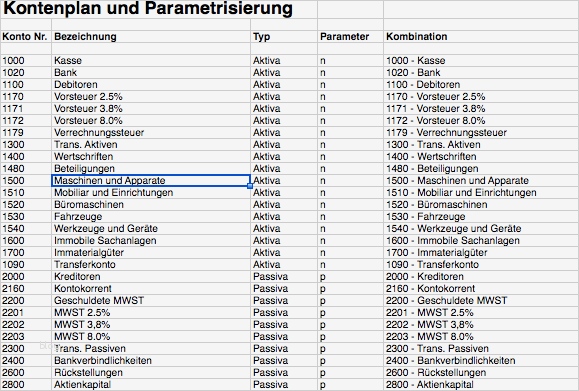579x391 pixels.
Task: Select the 'MWST 8.0%' description cell
Action: [x=151, y=336]
